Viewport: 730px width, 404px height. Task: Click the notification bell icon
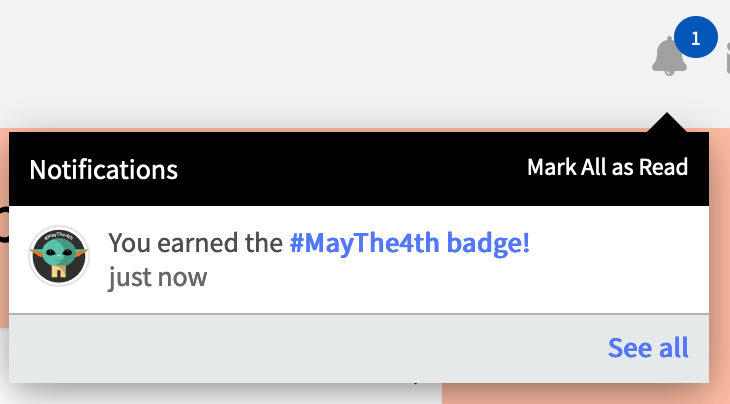point(668,57)
